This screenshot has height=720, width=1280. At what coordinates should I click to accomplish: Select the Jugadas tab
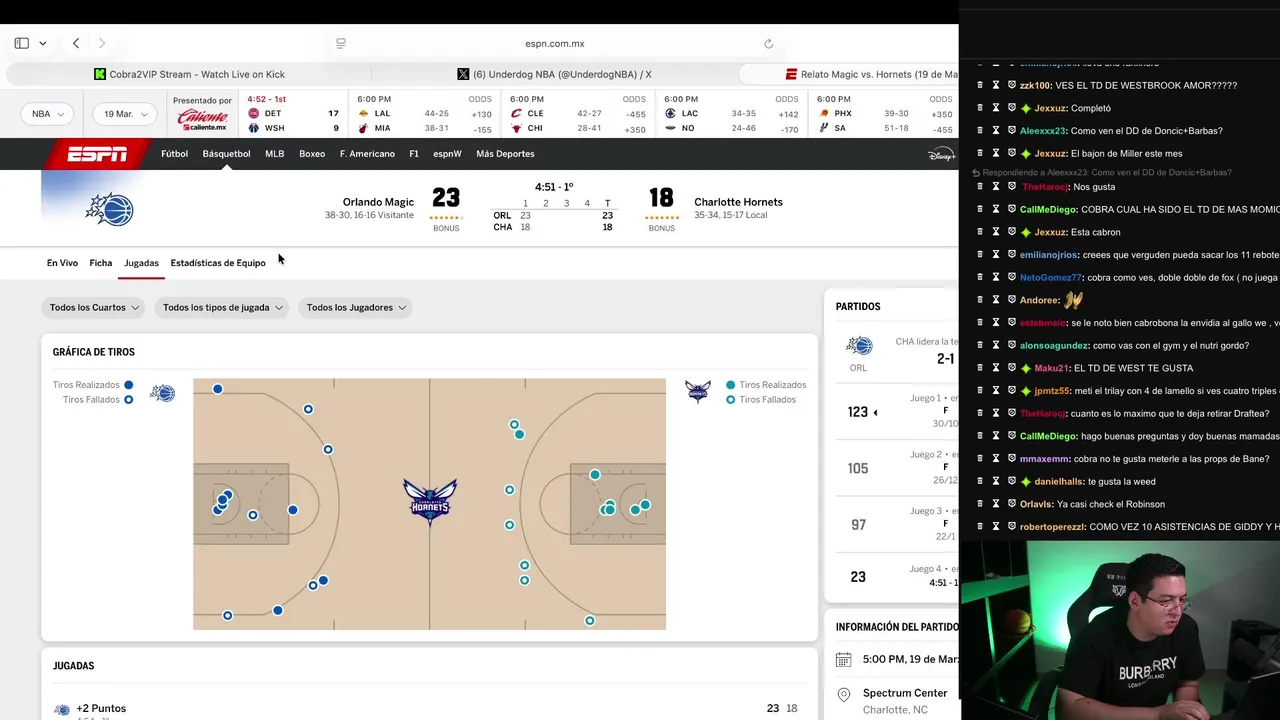141,263
